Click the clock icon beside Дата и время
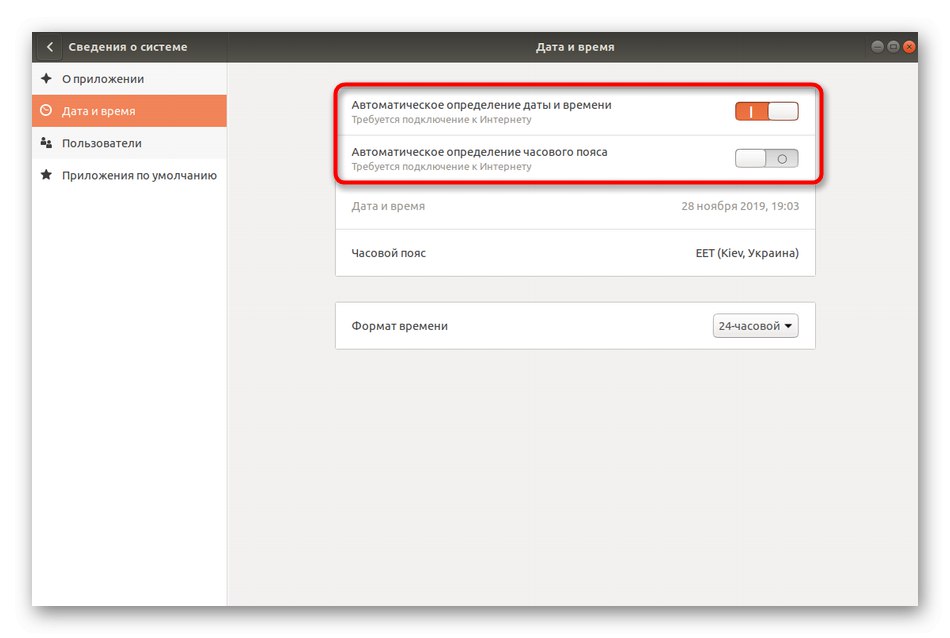 click(x=46, y=111)
